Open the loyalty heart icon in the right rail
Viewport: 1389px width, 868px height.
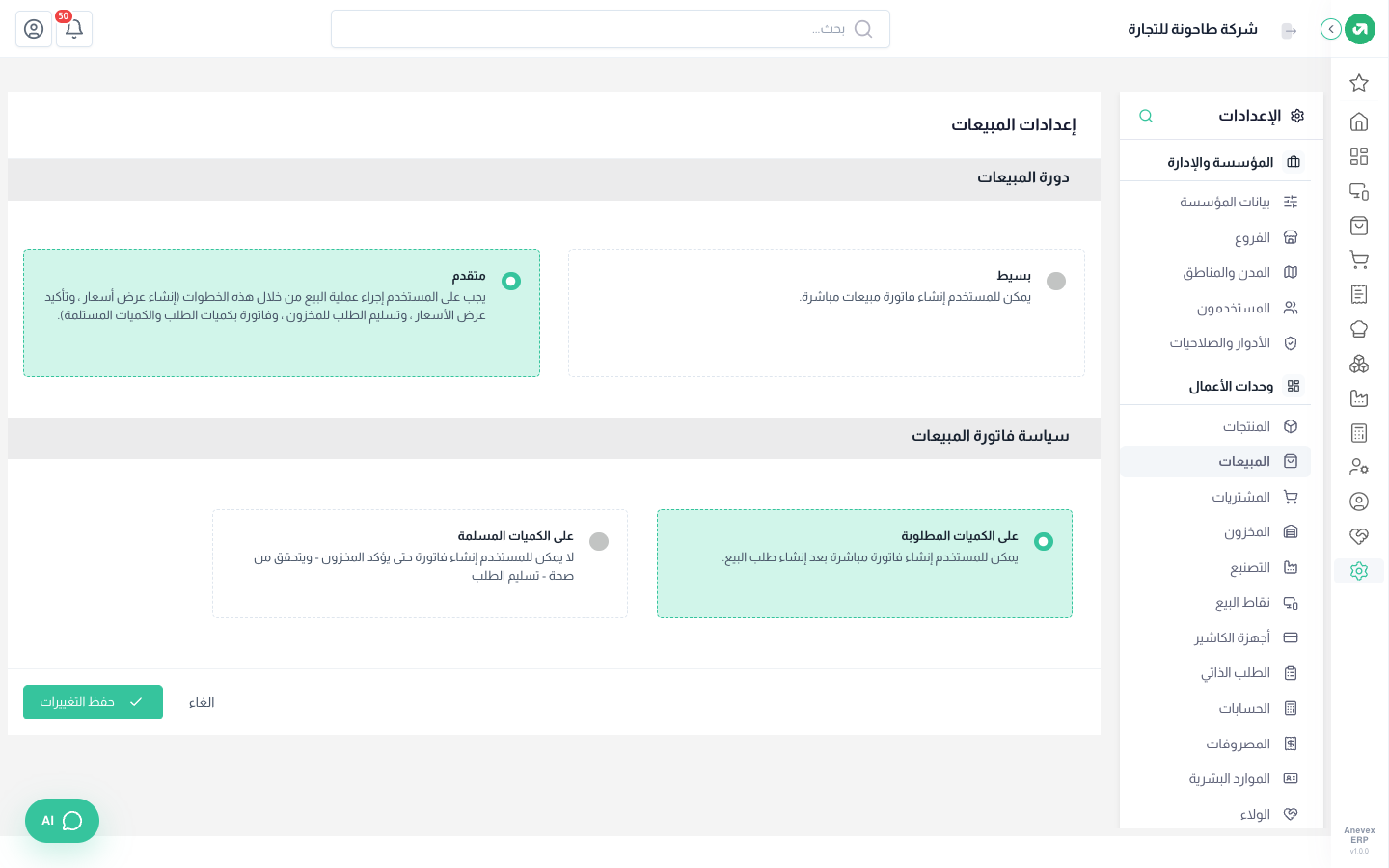coord(1359,536)
